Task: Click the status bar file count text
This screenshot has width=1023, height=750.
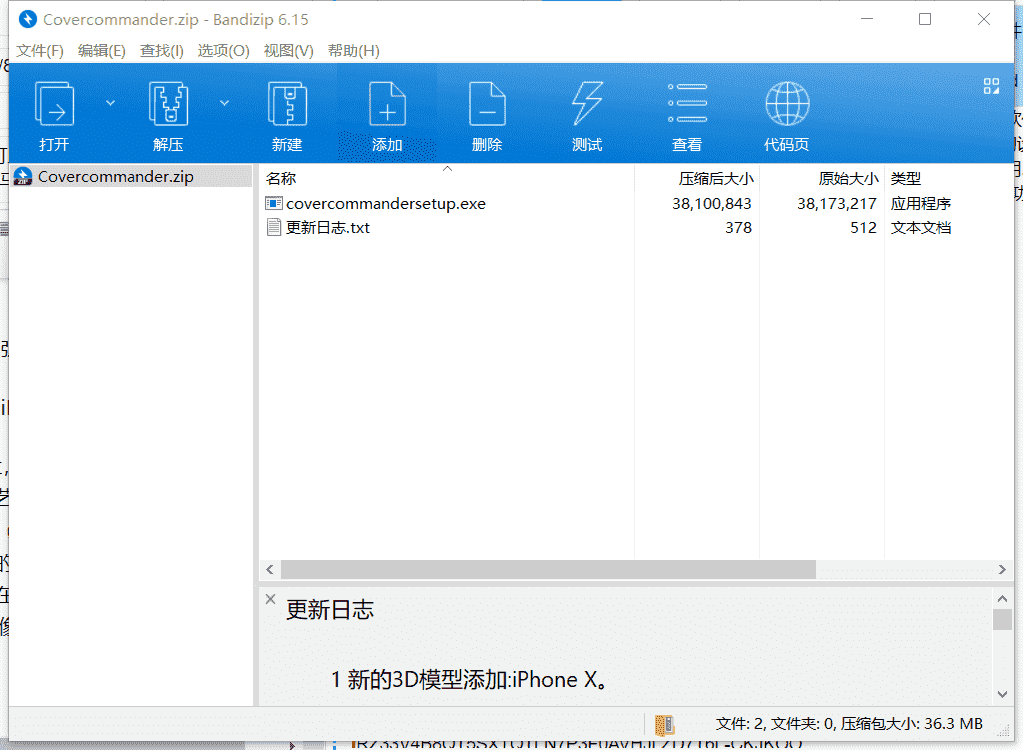Action: click(849, 724)
